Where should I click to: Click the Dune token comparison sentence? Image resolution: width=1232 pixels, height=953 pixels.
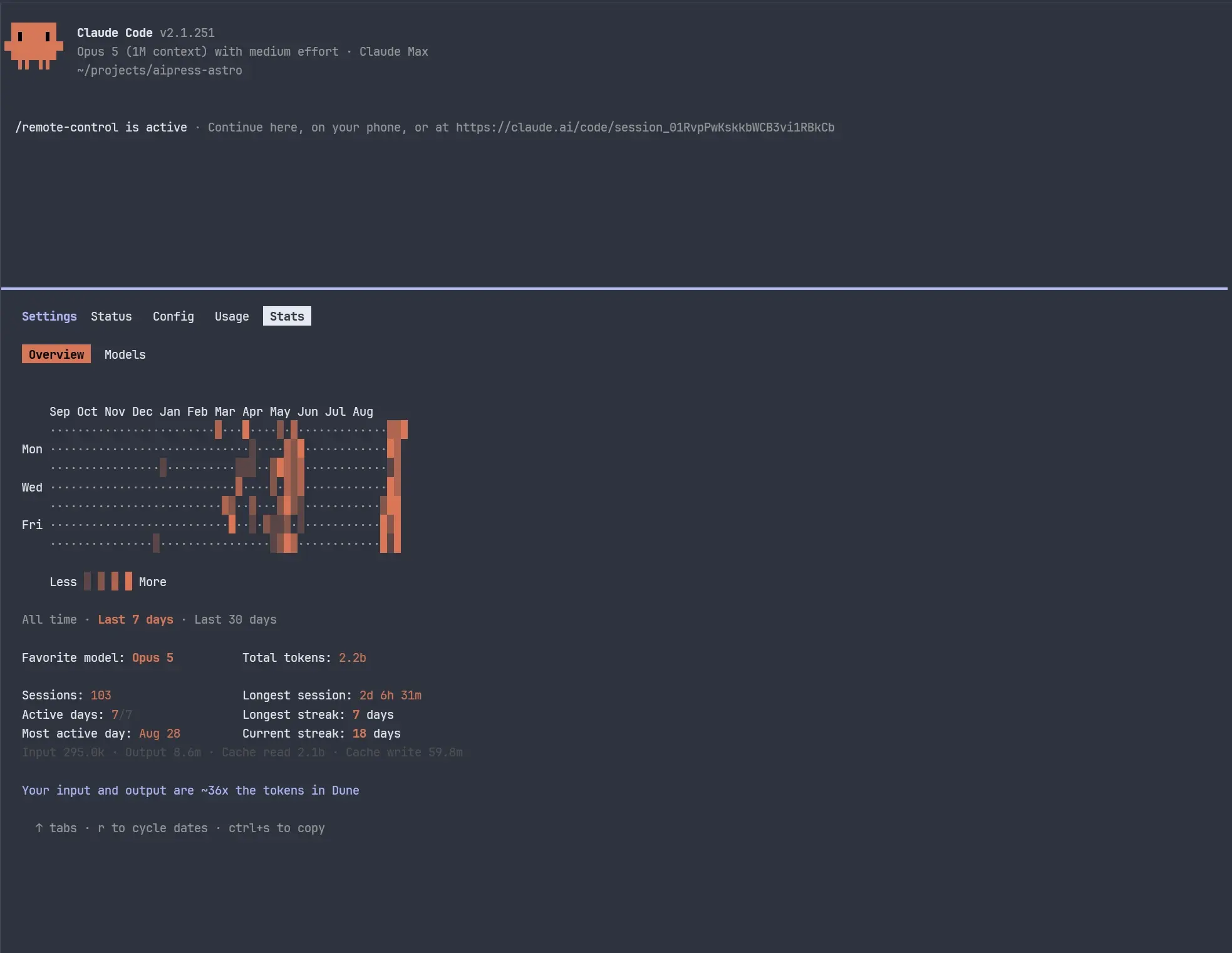[190, 790]
